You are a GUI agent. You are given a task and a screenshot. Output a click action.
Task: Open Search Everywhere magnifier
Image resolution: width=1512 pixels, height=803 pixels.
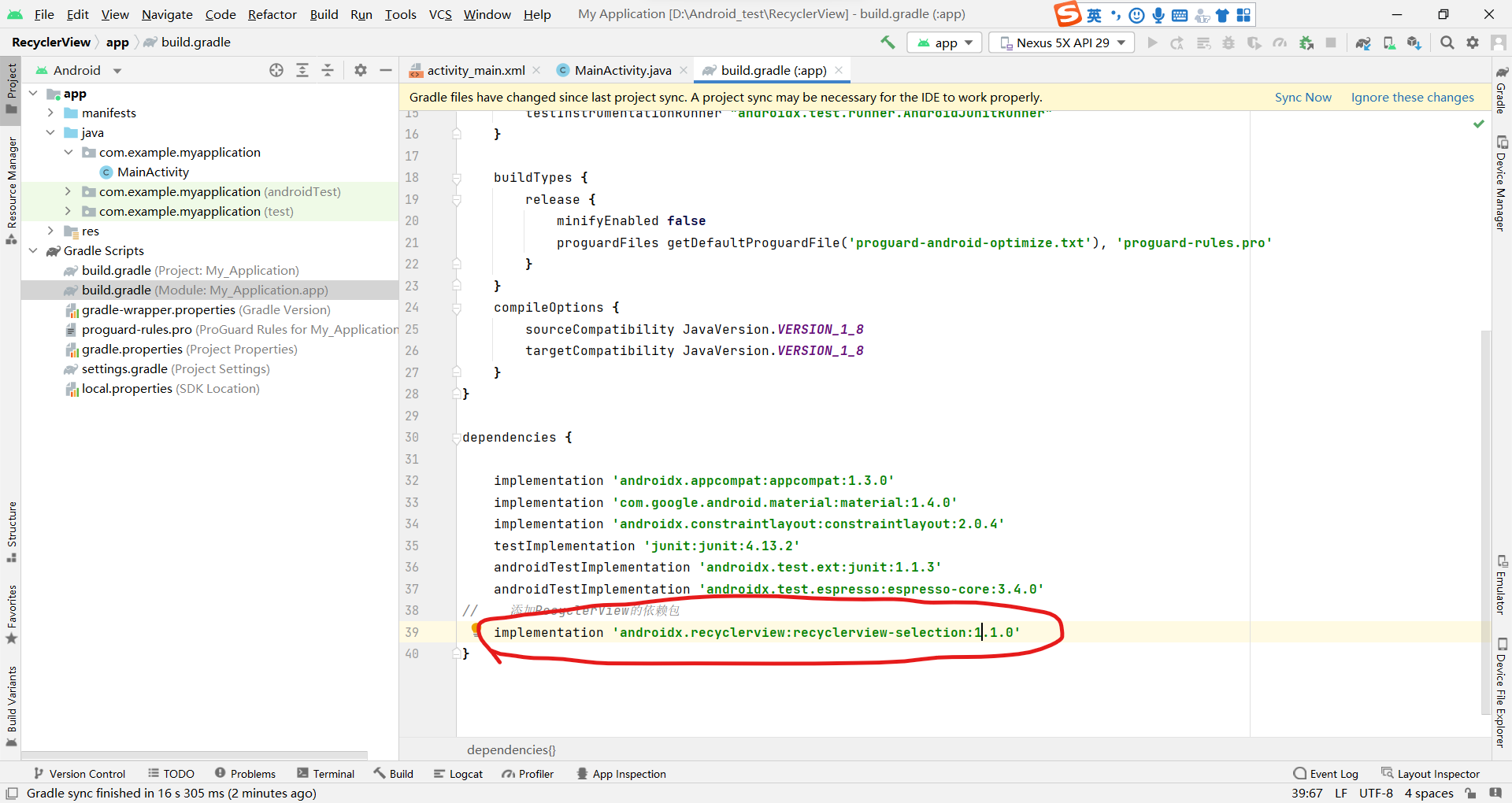1447,43
